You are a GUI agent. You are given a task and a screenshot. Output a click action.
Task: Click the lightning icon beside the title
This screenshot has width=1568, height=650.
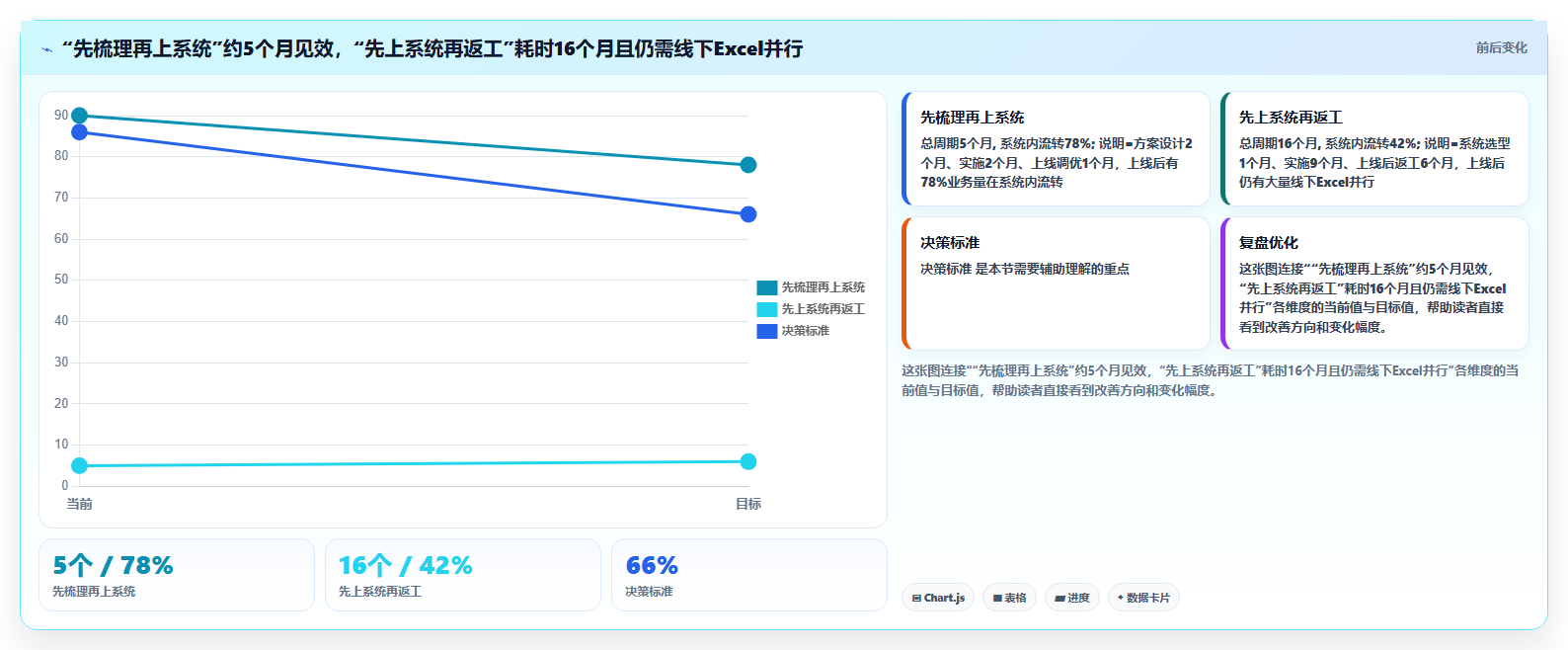pyautogui.click(x=46, y=49)
